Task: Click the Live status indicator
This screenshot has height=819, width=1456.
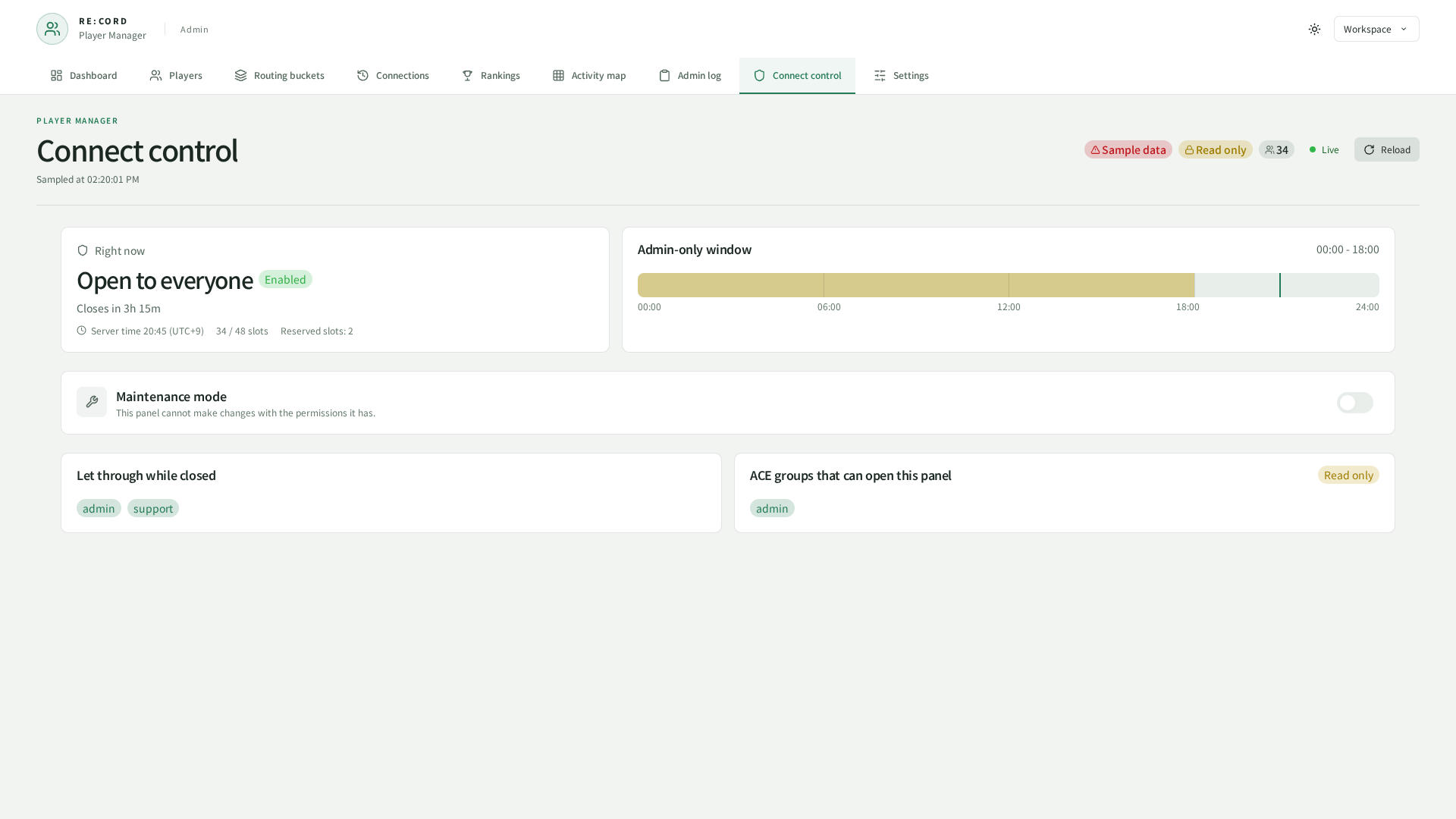Action: pyautogui.click(x=1325, y=149)
